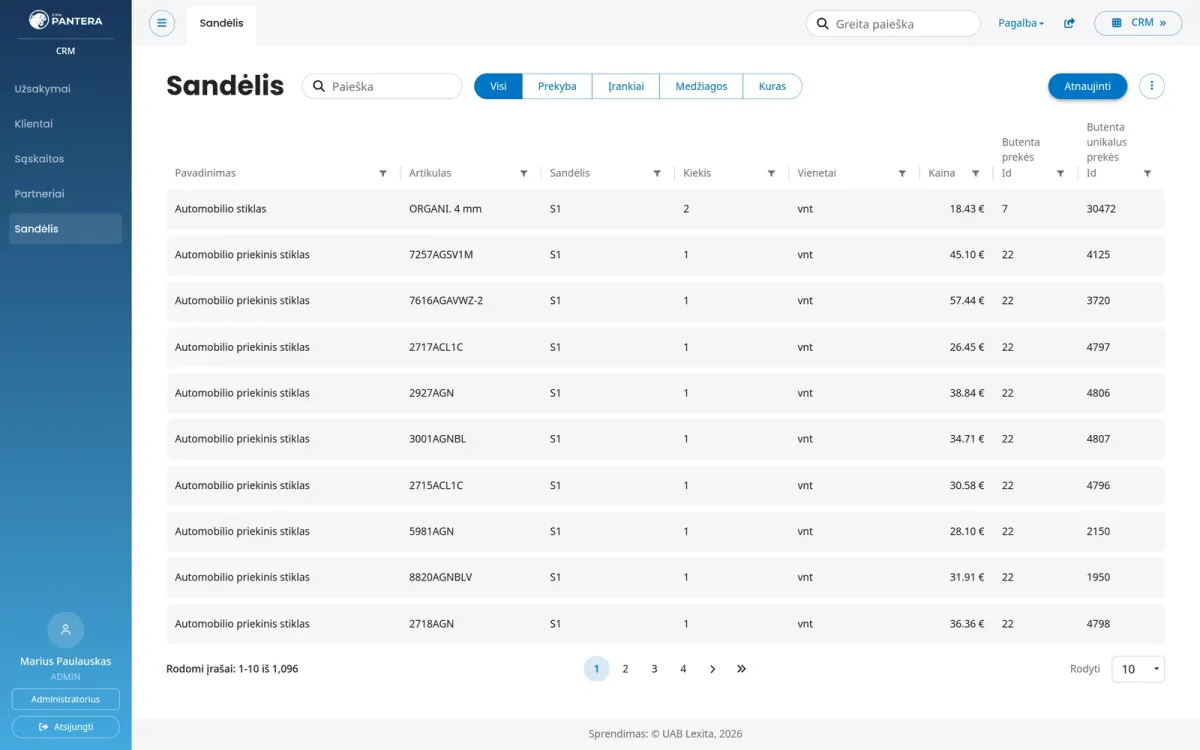The width and height of the screenshot is (1200, 750).
Task: Select the Medžiagos category filter
Action: point(701,86)
